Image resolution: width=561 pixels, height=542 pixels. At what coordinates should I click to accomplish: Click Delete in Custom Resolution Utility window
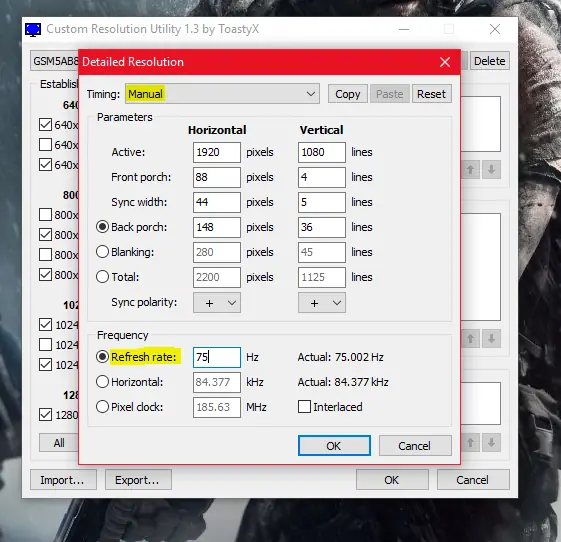(x=489, y=61)
